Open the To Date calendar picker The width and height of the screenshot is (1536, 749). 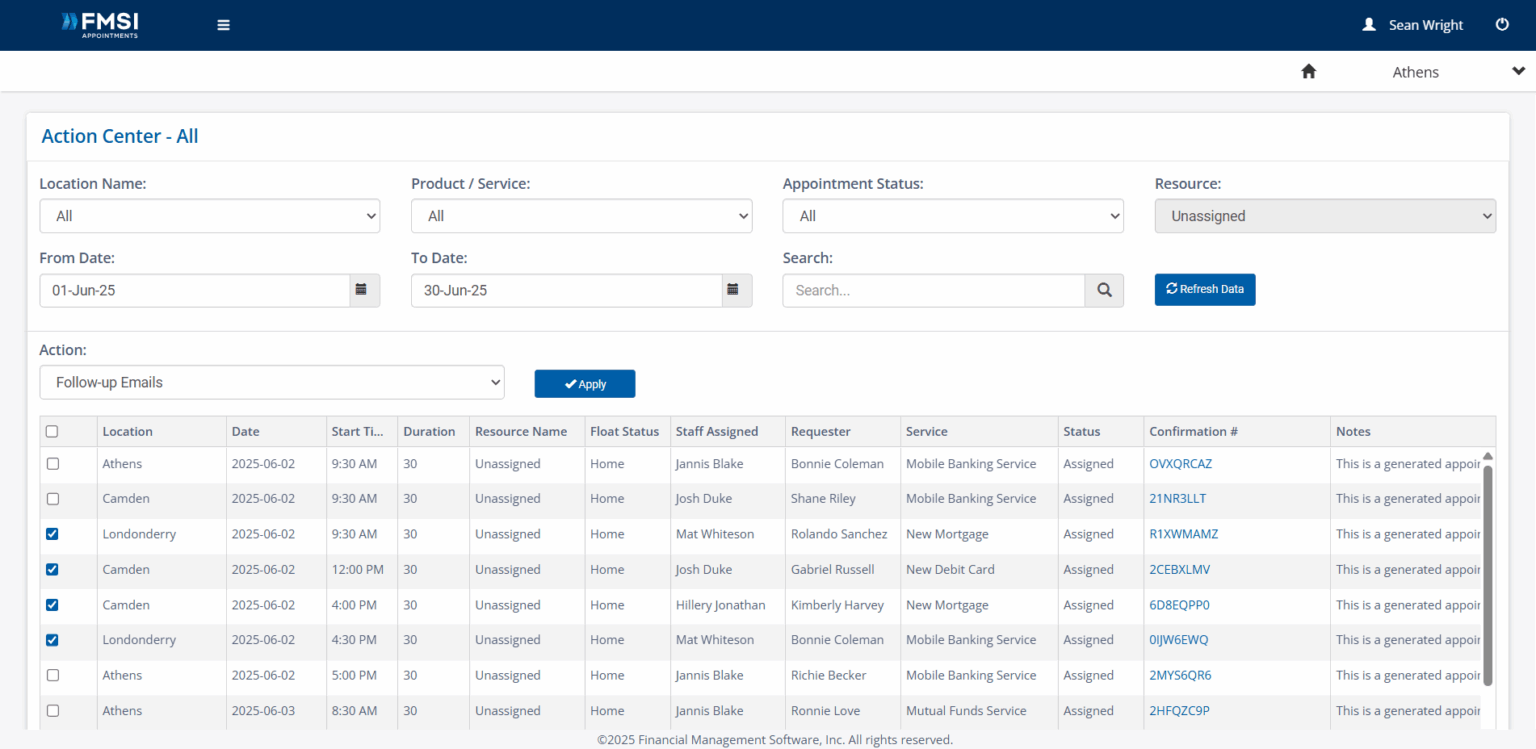(733, 290)
